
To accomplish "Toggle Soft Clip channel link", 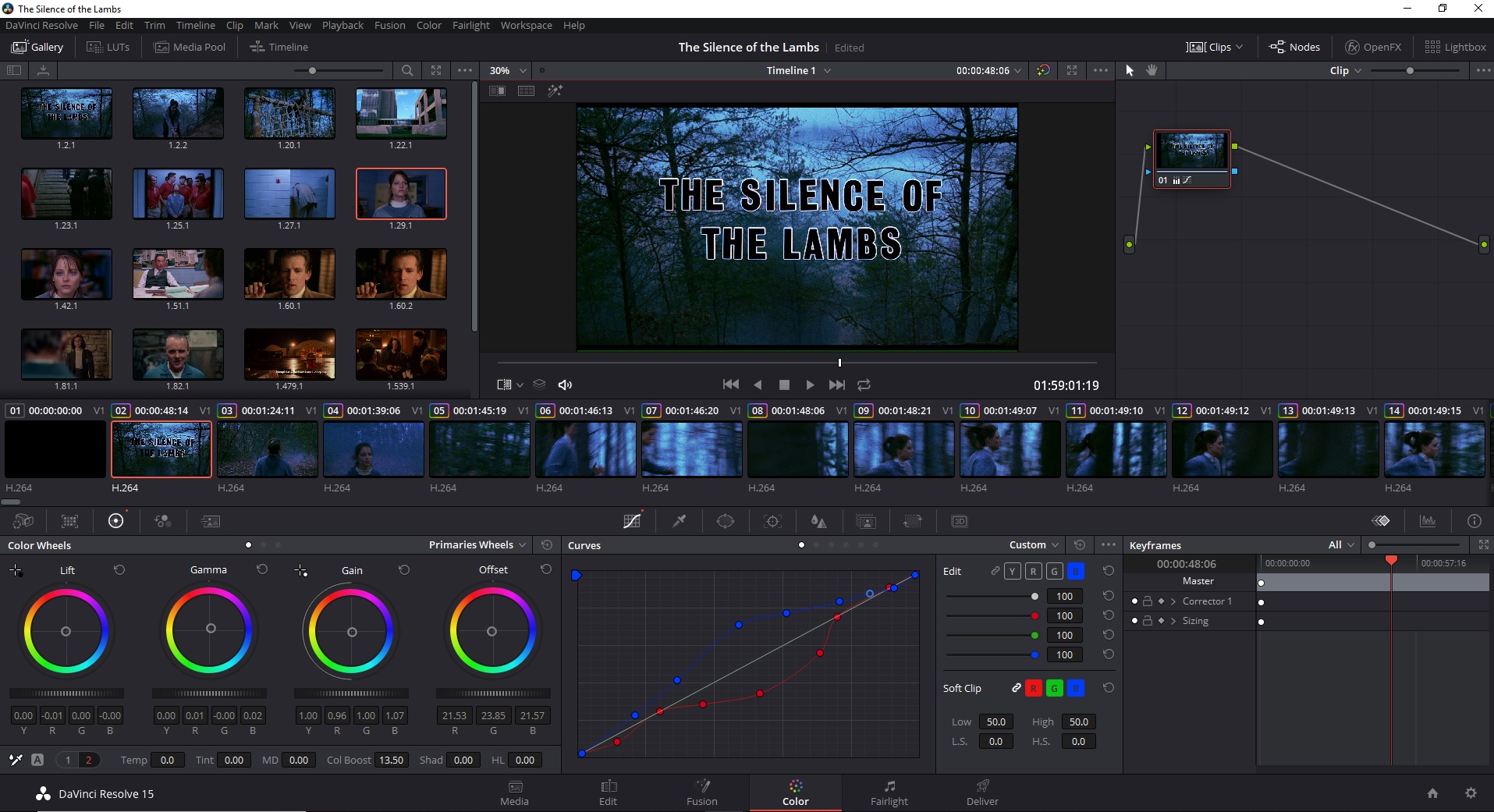I will [x=1016, y=688].
